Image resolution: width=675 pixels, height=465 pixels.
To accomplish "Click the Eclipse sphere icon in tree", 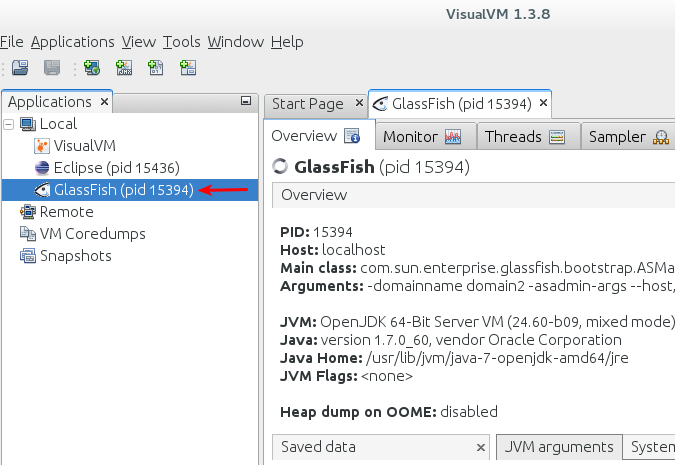I will point(42,168).
